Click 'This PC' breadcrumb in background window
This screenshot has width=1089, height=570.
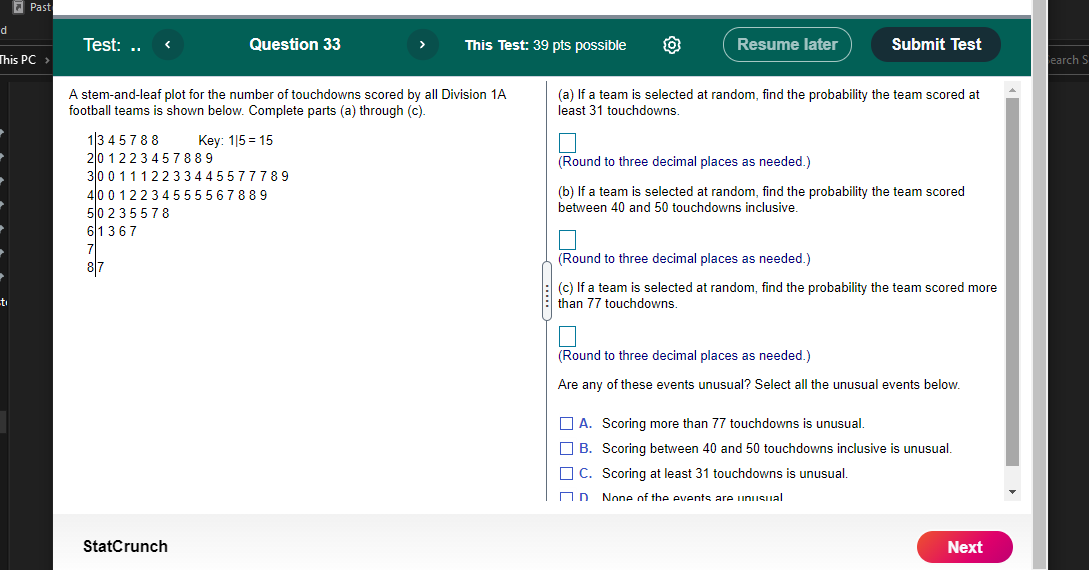(18, 60)
